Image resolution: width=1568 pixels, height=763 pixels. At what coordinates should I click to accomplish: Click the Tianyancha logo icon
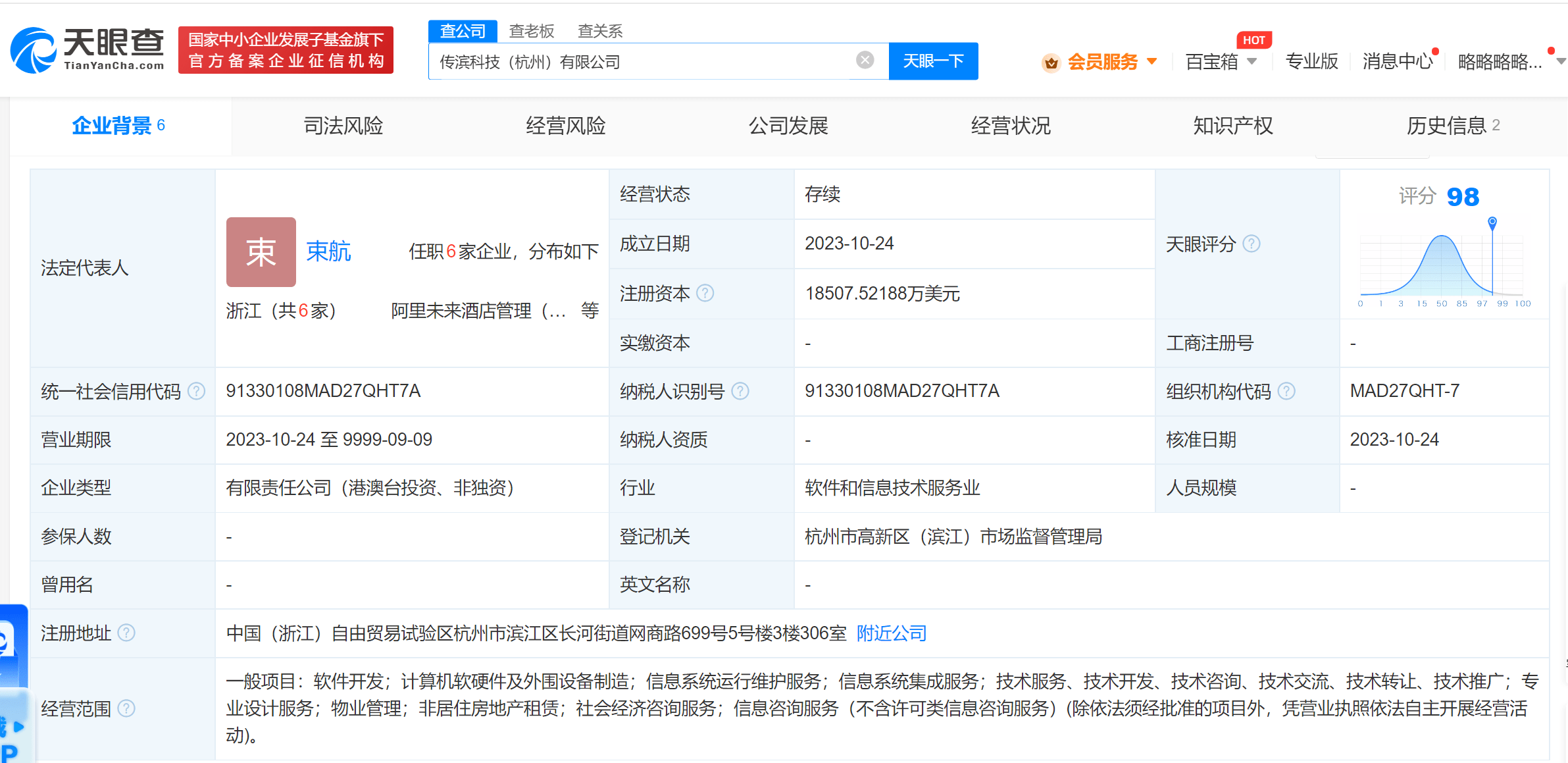click(x=34, y=50)
